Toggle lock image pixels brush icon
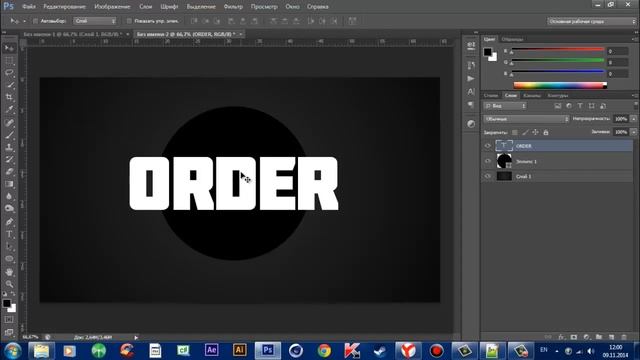Image resolution: width=640 pixels, height=360 pixels. coord(525,132)
